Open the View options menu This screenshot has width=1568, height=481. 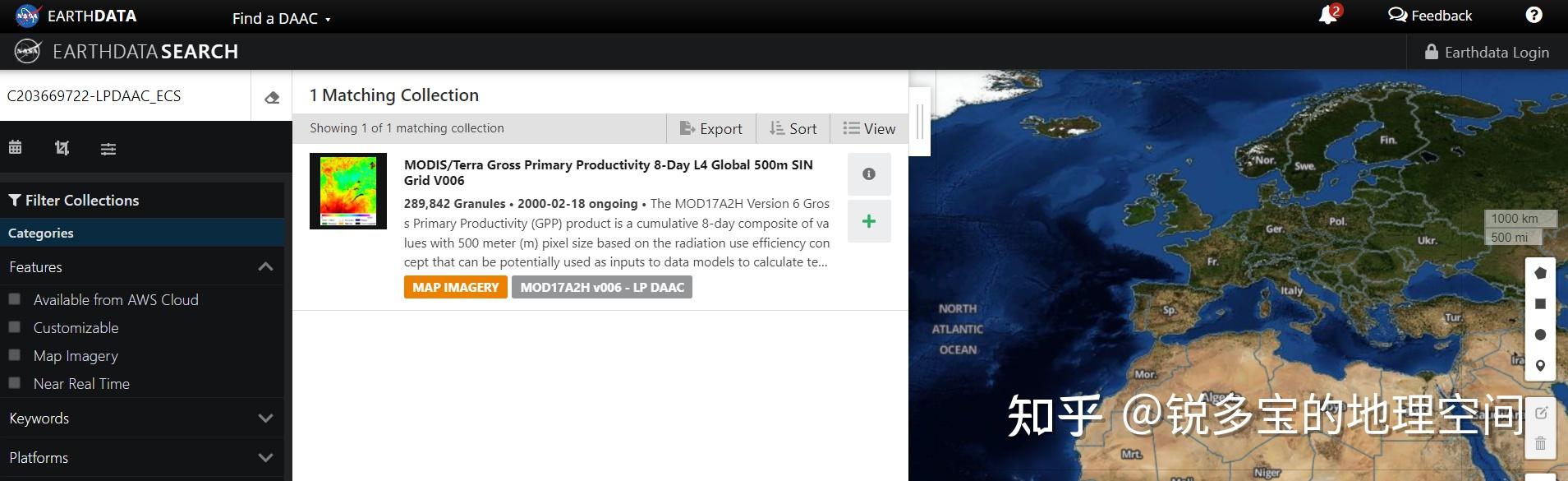[869, 128]
